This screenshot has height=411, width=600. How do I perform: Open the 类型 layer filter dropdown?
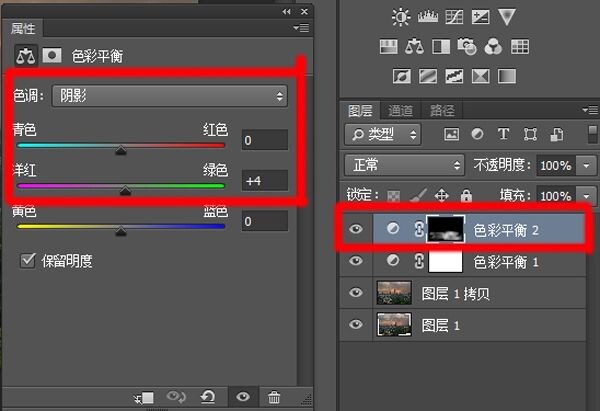(x=383, y=134)
